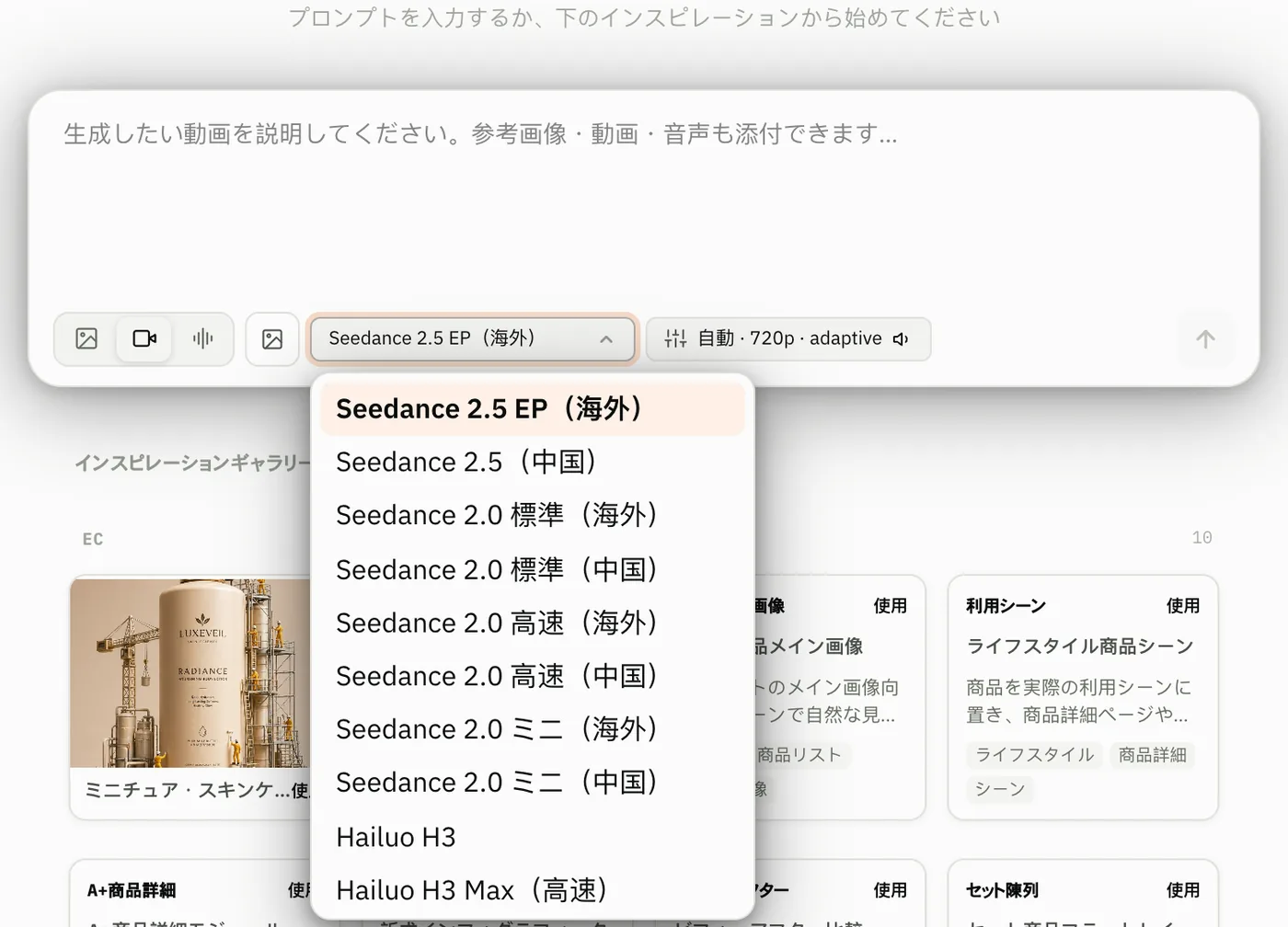Screen dimensions: 1288x927
Task: Click the シーン tag
Action: point(1000,789)
